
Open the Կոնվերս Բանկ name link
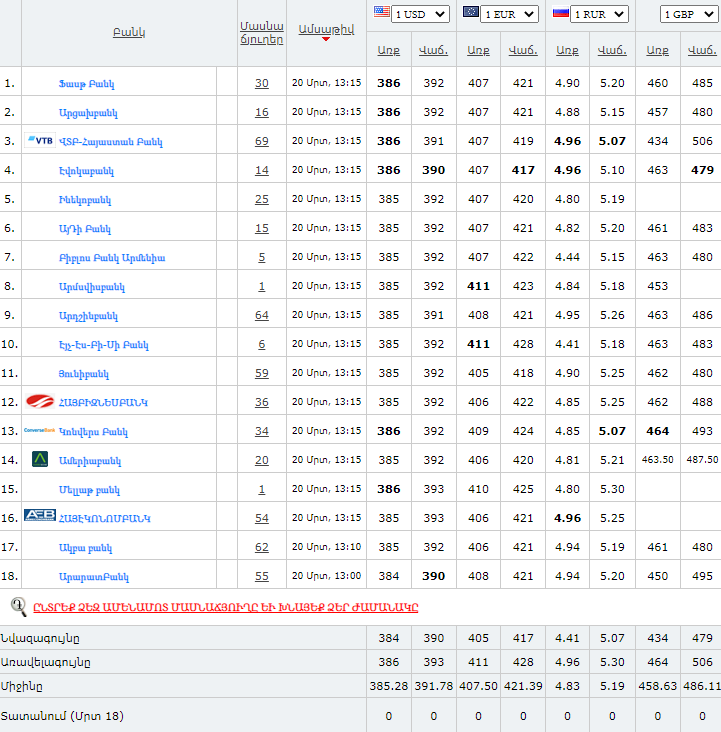93,432
